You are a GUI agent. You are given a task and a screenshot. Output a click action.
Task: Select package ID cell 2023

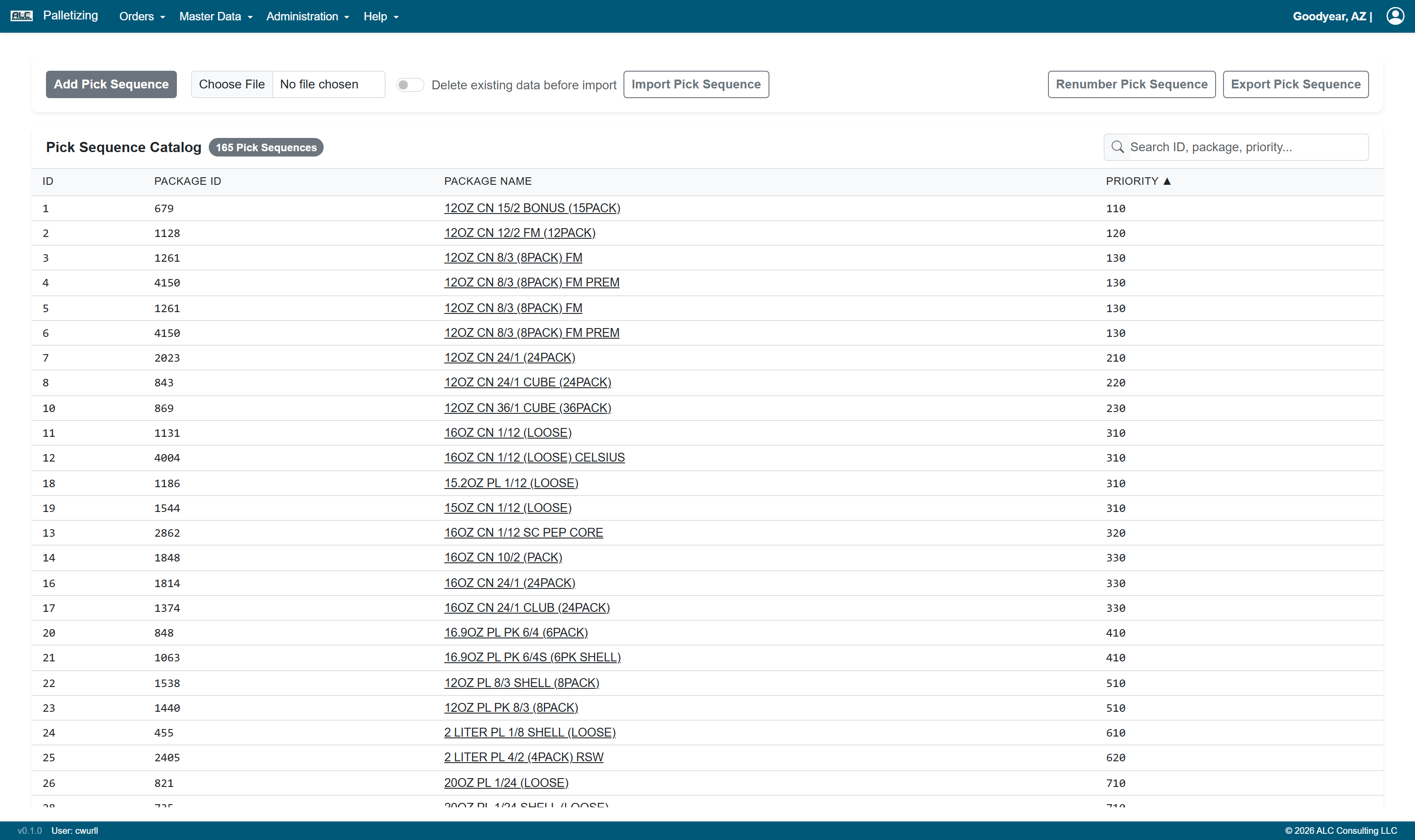[x=167, y=358]
